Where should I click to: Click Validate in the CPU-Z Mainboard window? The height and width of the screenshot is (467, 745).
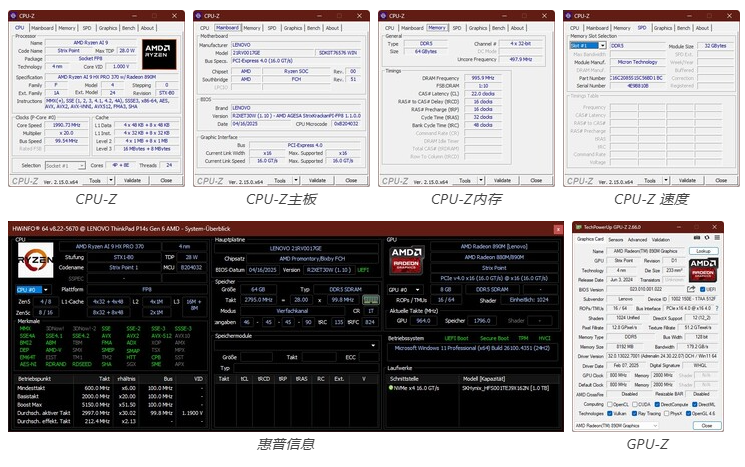[x=318, y=181]
